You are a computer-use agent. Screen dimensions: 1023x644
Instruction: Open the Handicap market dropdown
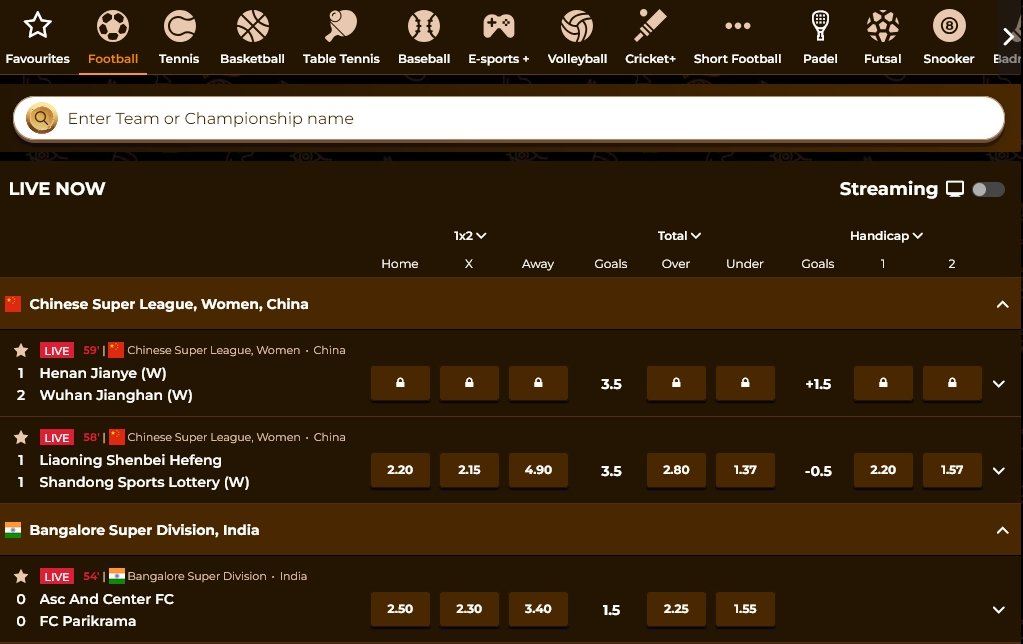[885, 236]
